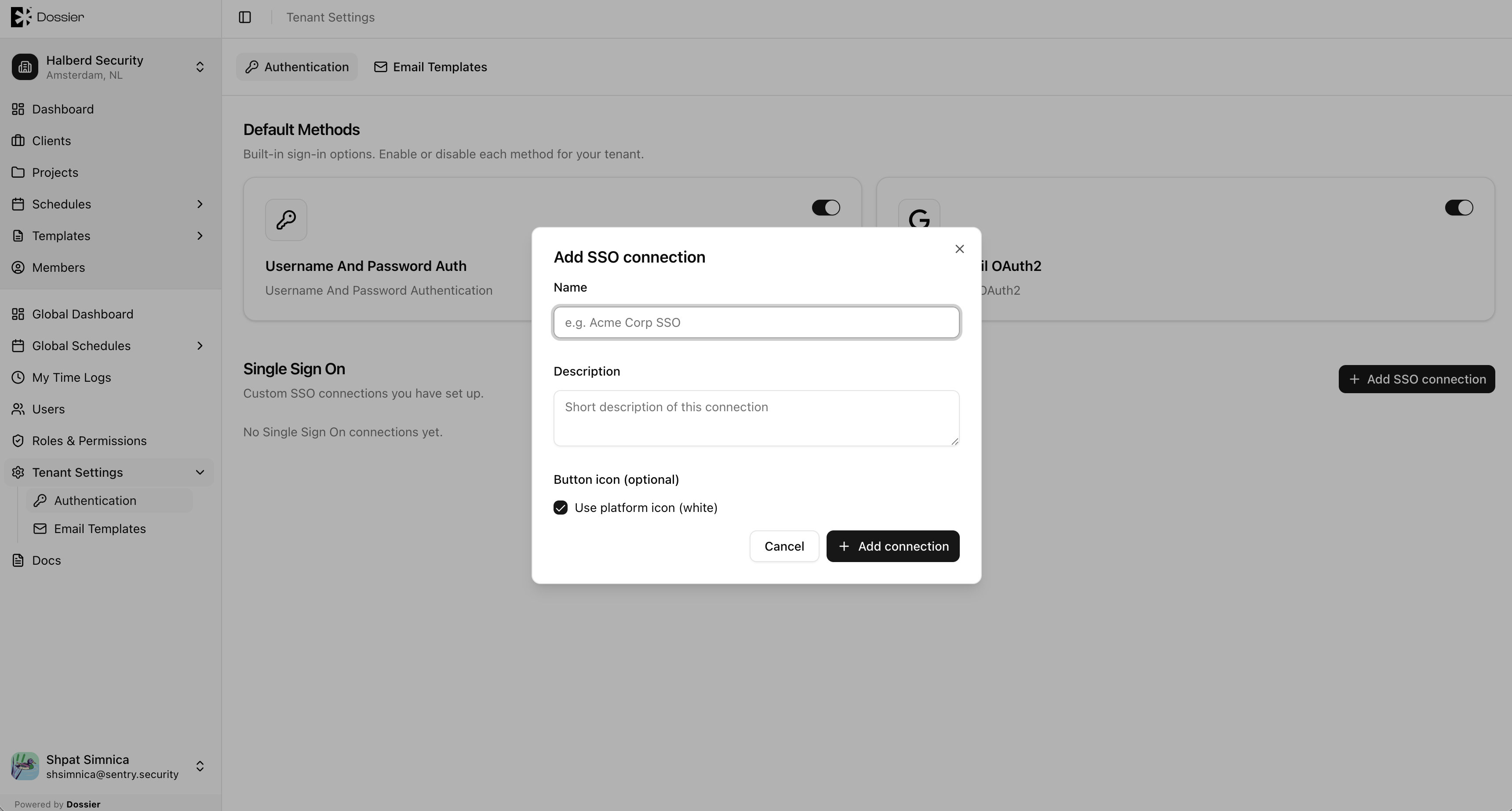1512x811 pixels.
Task: Expand Templates submenu
Action: 200,236
